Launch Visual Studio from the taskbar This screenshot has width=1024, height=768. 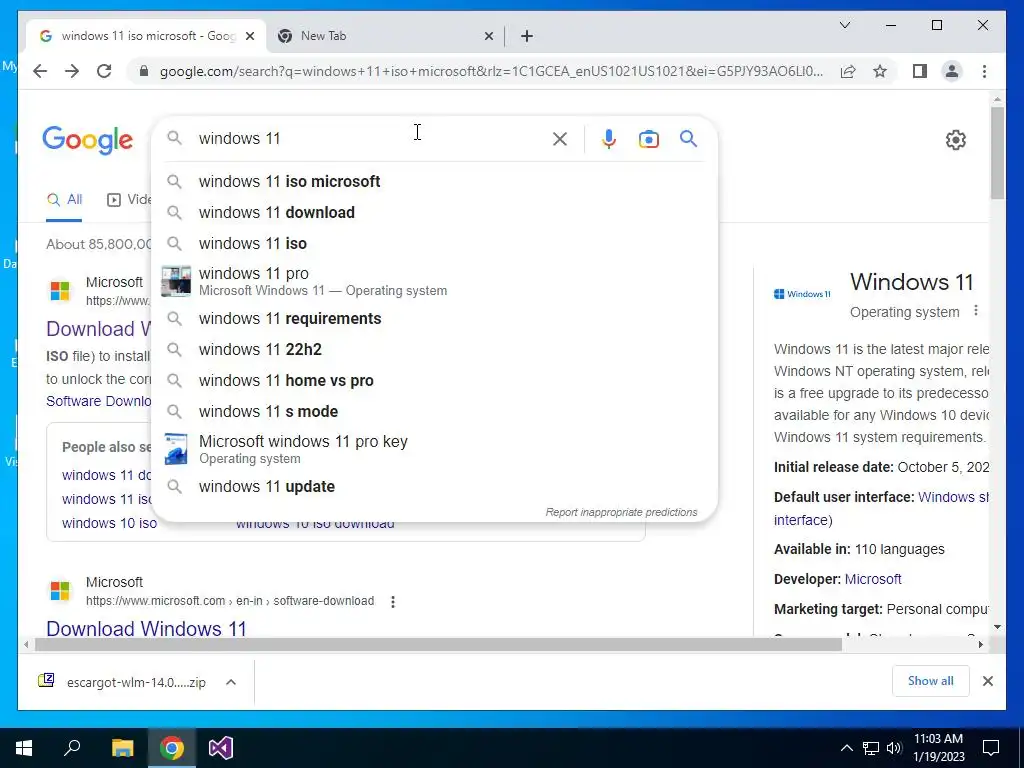(x=221, y=748)
